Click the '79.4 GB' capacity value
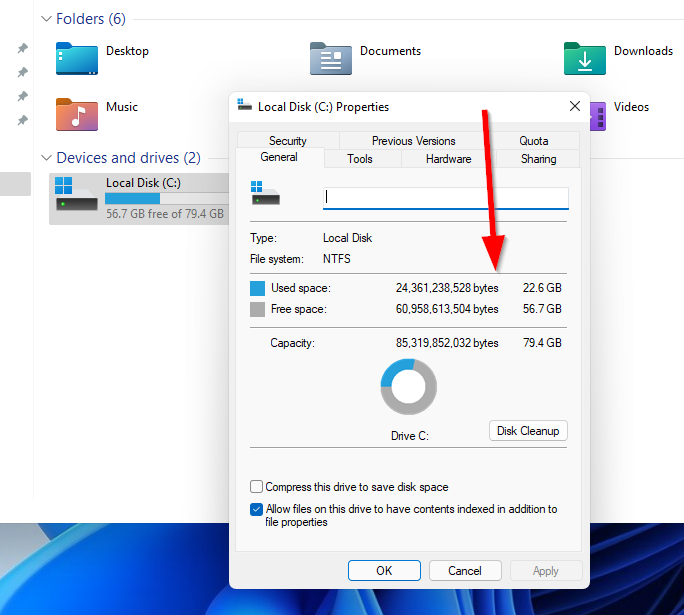Viewport: 684px width, 615px height. (x=542, y=343)
